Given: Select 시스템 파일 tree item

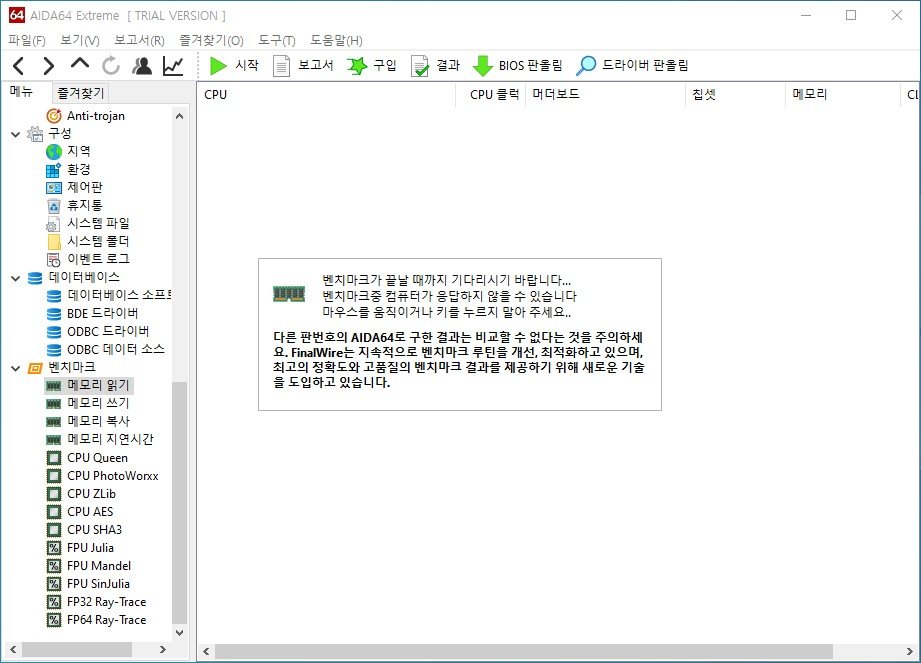Looking at the screenshot, I should point(88,224).
